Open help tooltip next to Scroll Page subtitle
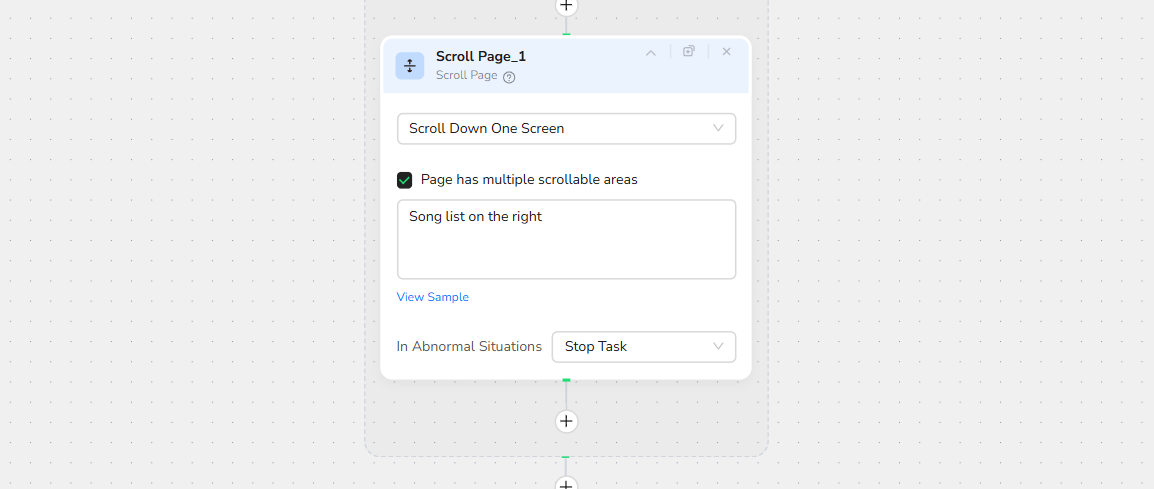The width and height of the screenshot is (1154, 489). point(509,77)
